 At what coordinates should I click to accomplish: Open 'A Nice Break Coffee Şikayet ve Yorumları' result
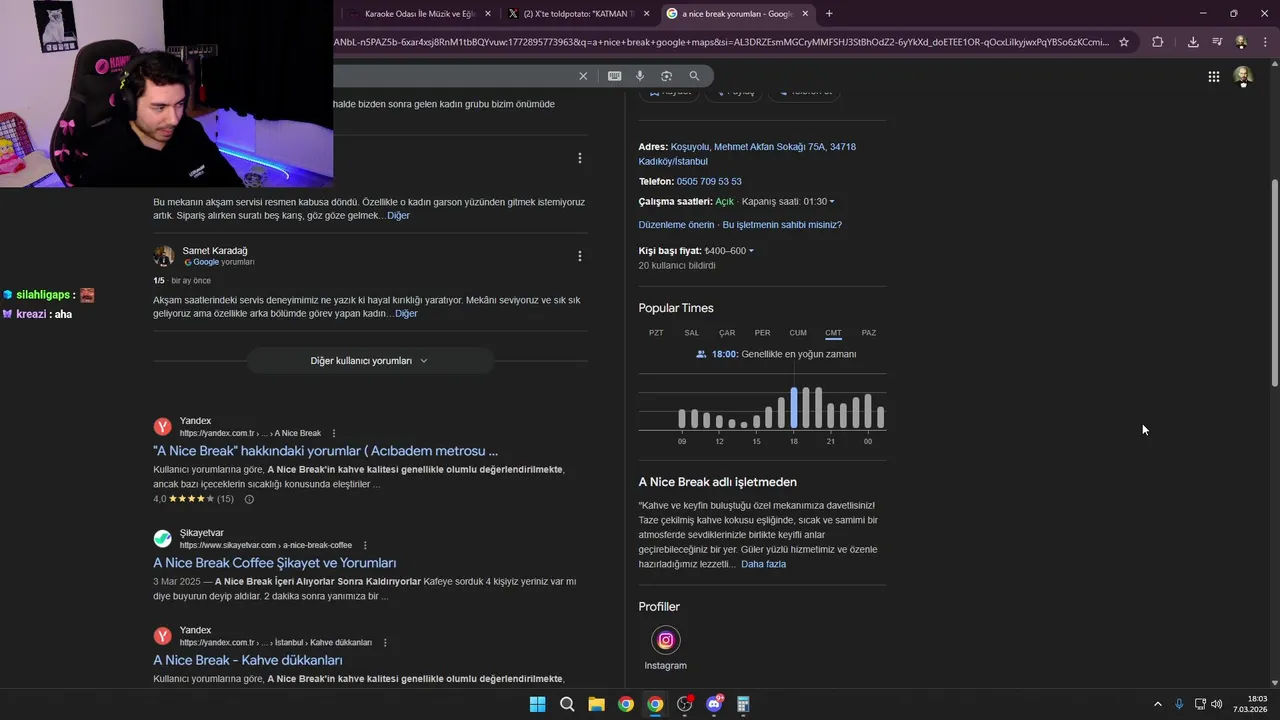tap(275, 563)
